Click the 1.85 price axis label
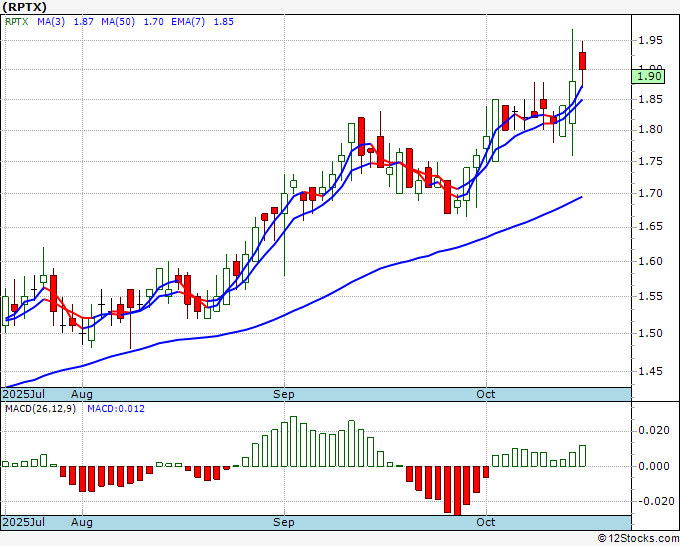The width and height of the screenshot is (680, 546). point(651,99)
